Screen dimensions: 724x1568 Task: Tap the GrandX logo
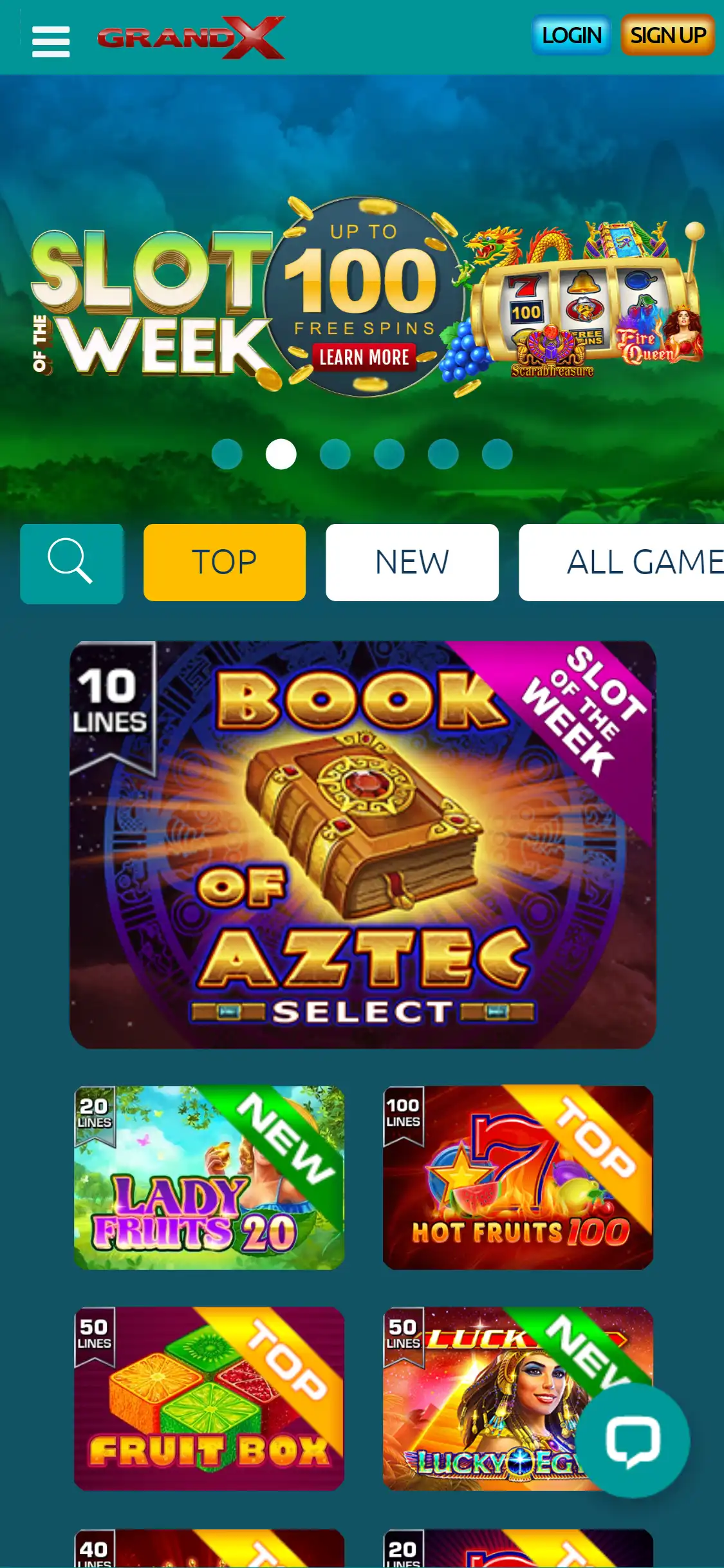click(191, 38)
